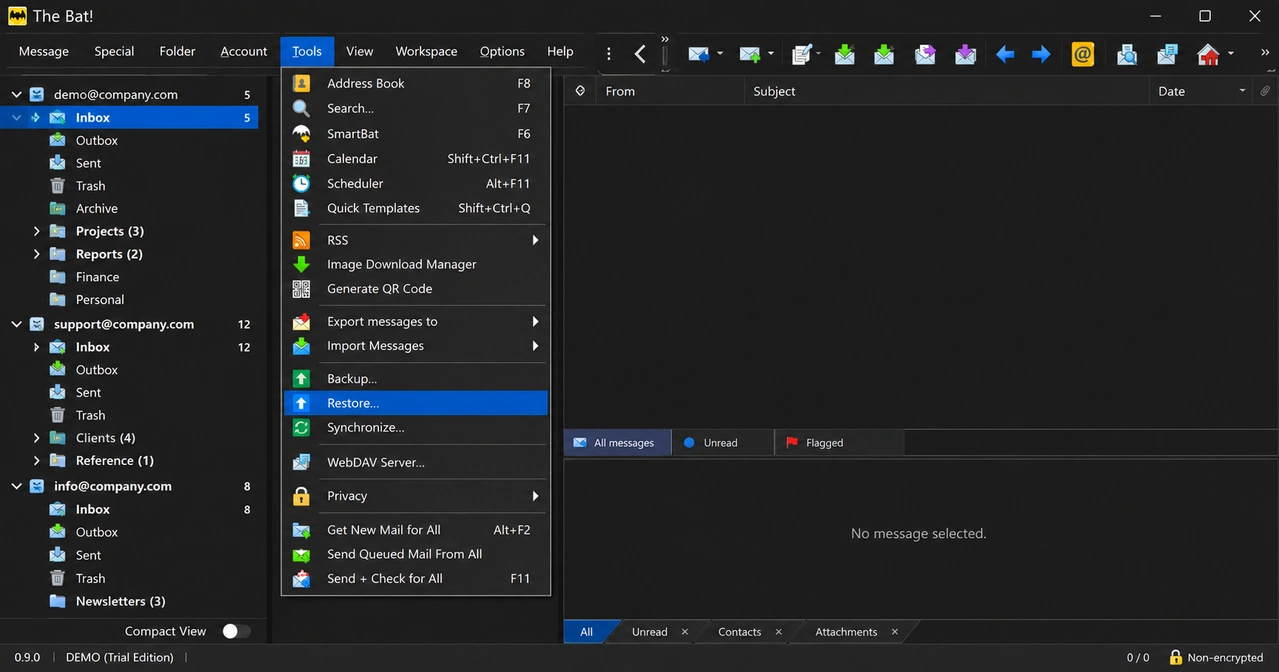Open the Workspace menu
Screen dimensions: 1279x672
[x=426, y=51]
